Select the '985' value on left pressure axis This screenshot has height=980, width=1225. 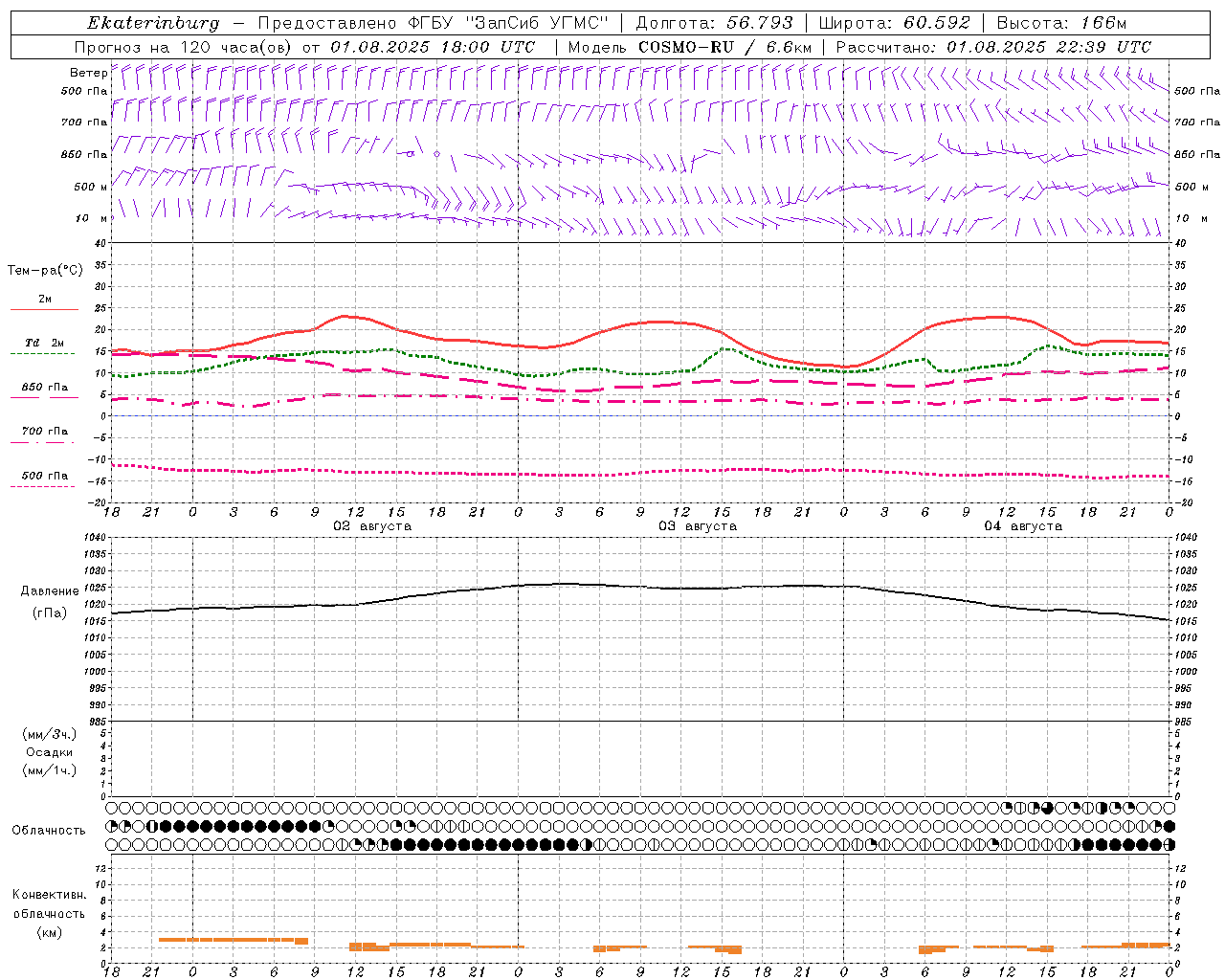[x=98, y=722]
